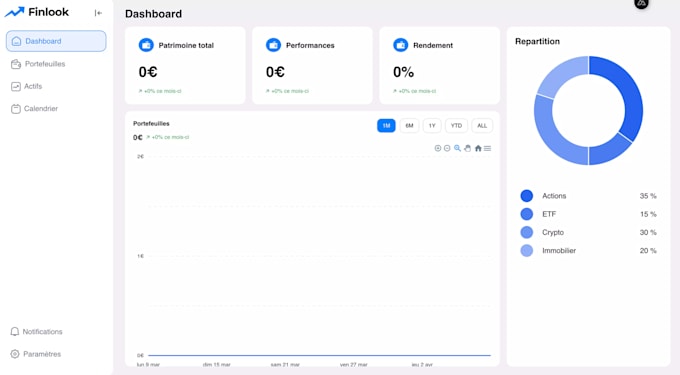
Task: Open the chart hamburger menu
Action: (x=487, y=148)
